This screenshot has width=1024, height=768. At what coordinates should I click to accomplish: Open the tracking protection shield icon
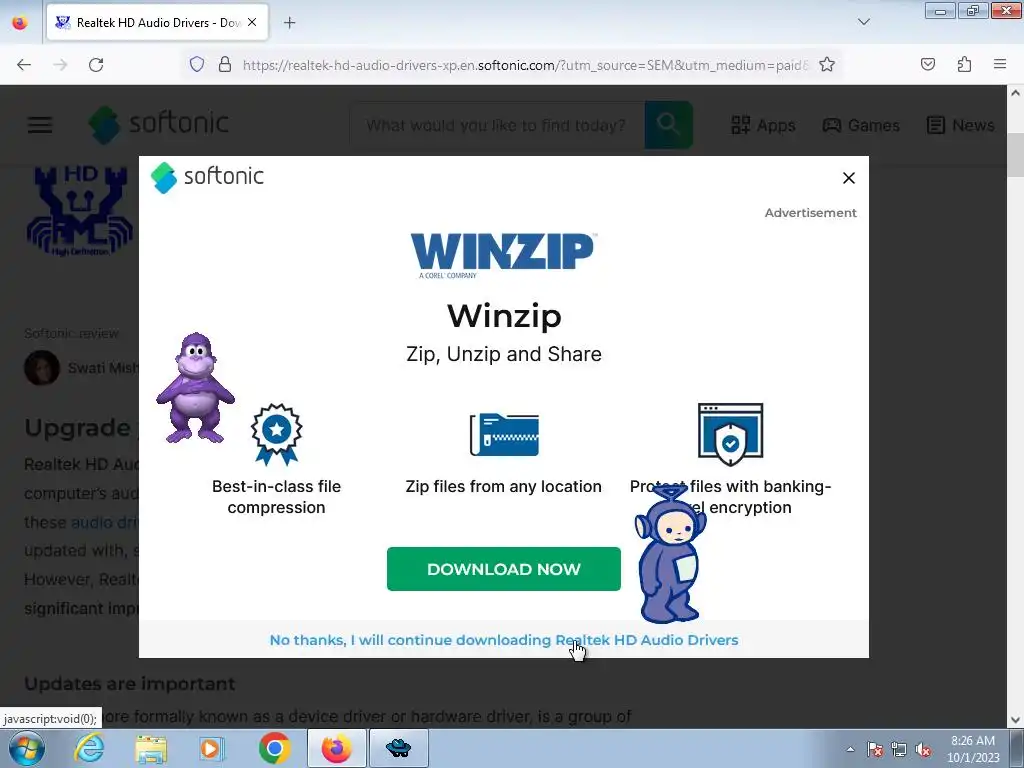[x=197, y=64]
